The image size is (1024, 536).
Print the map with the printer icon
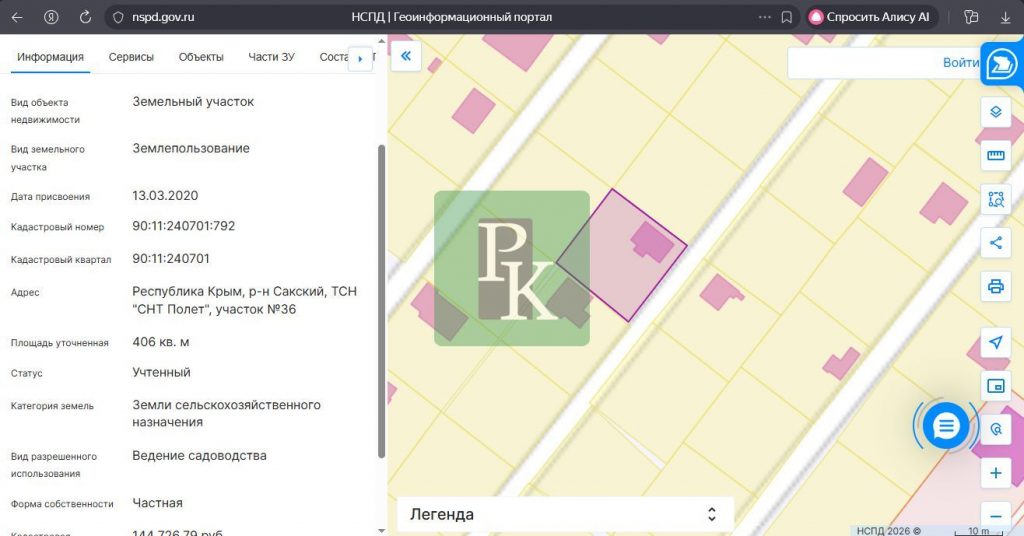coord(995,286)
